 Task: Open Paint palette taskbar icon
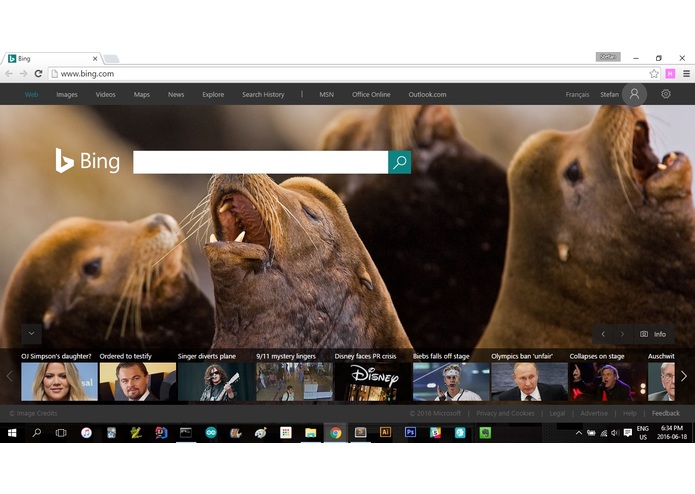click(261, 433)
